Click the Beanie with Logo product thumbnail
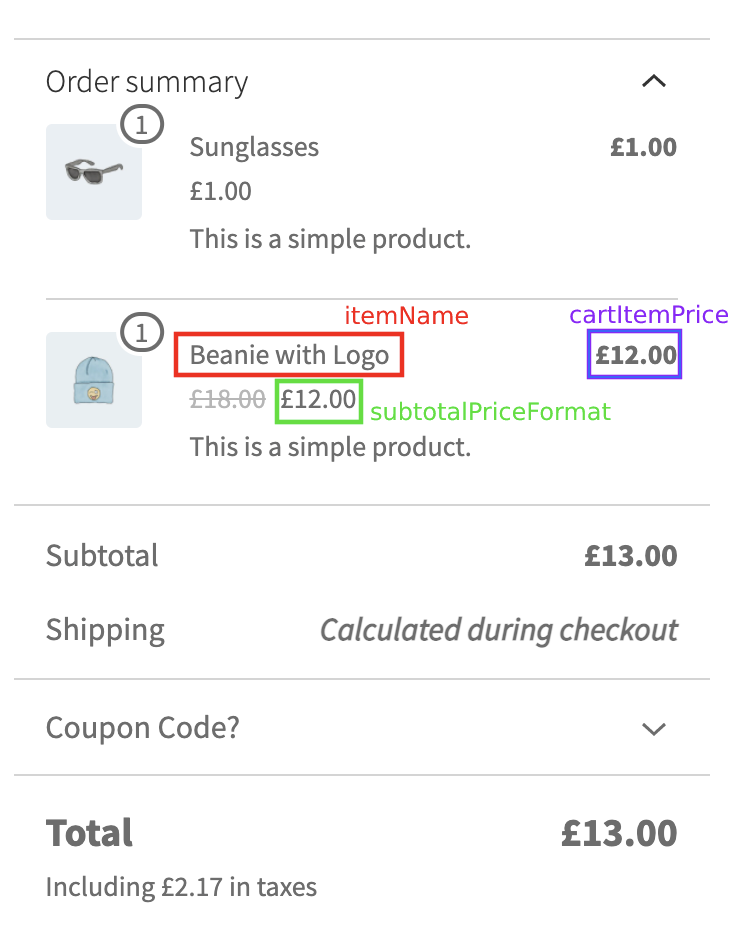Screen dimensions: 752x934 click(x=93, y=379)
